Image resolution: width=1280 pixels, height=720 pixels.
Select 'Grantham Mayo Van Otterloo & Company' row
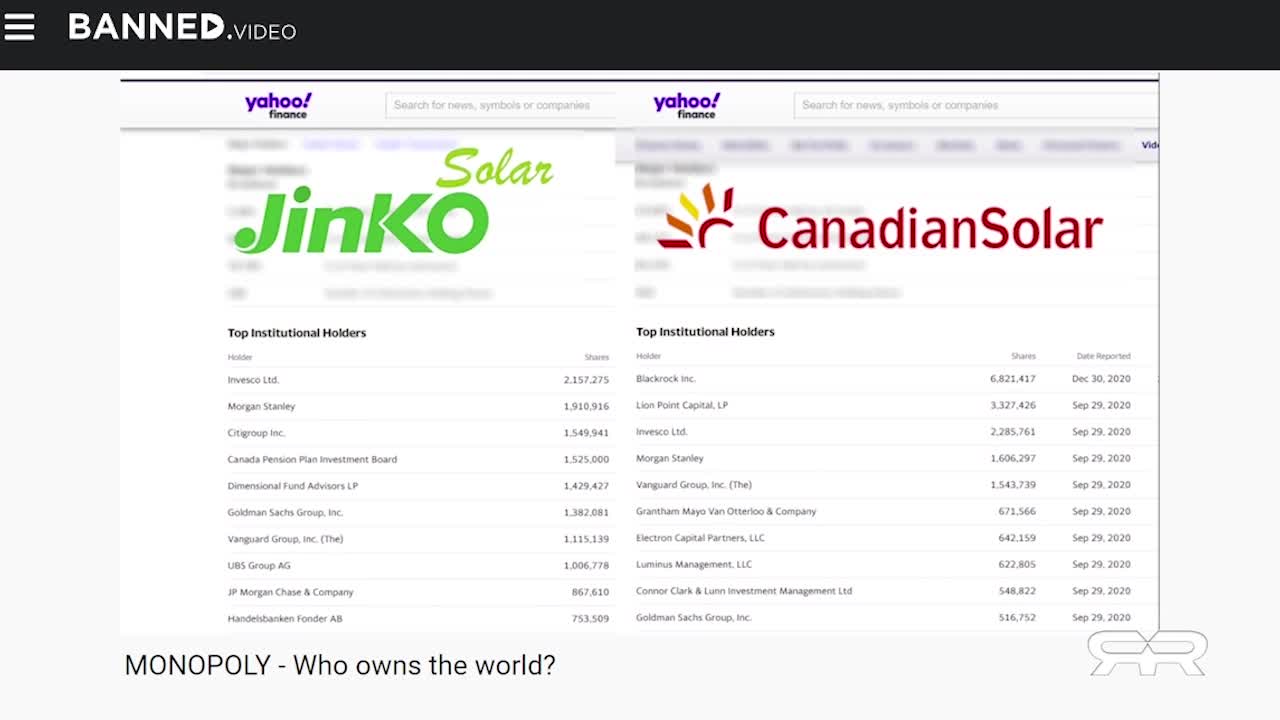coord(726,511)
